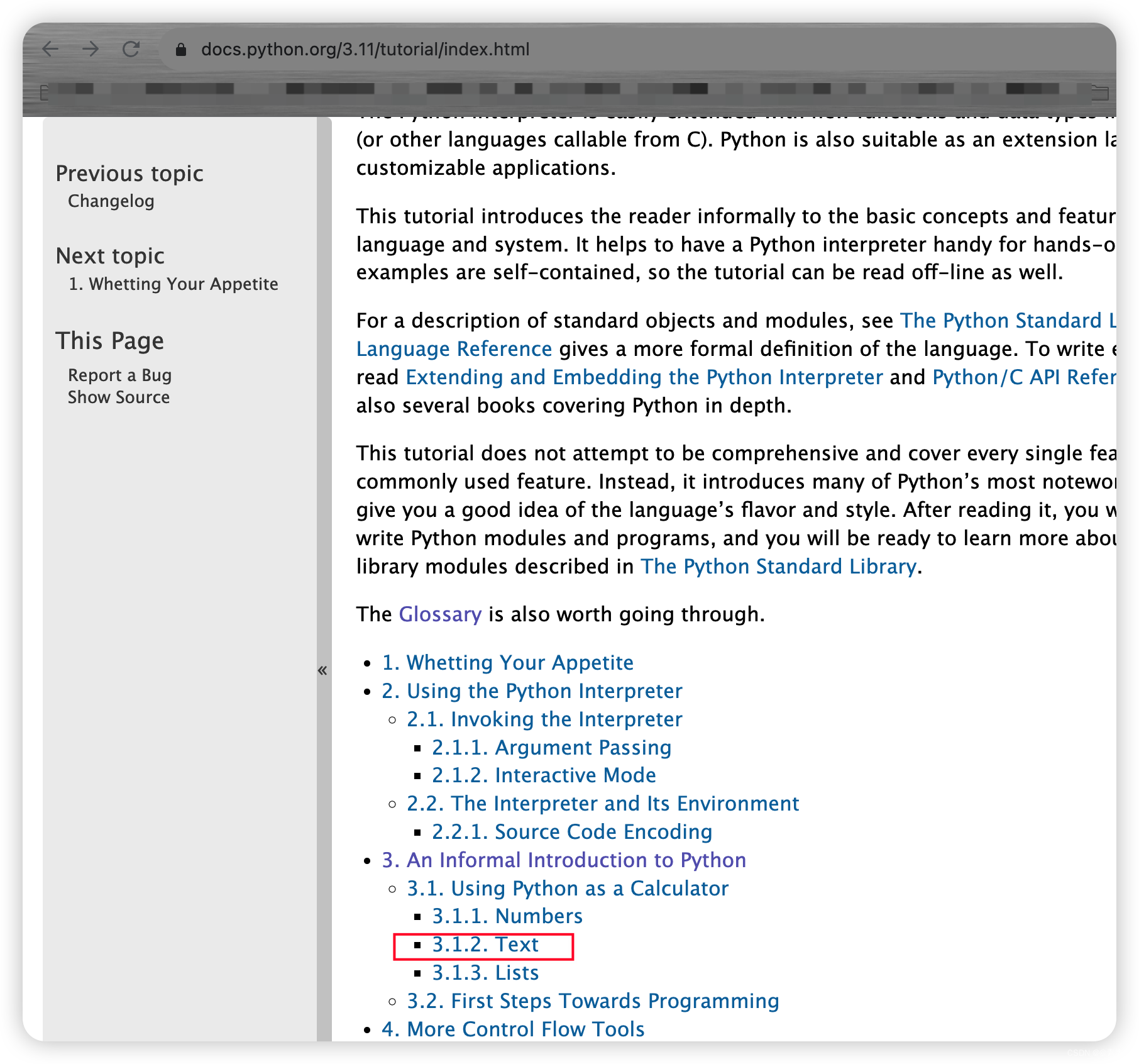Viewport: 1139px width, 1064px height.
Task: Click the Report a Bug link
Action: click(x=119, y=375)
